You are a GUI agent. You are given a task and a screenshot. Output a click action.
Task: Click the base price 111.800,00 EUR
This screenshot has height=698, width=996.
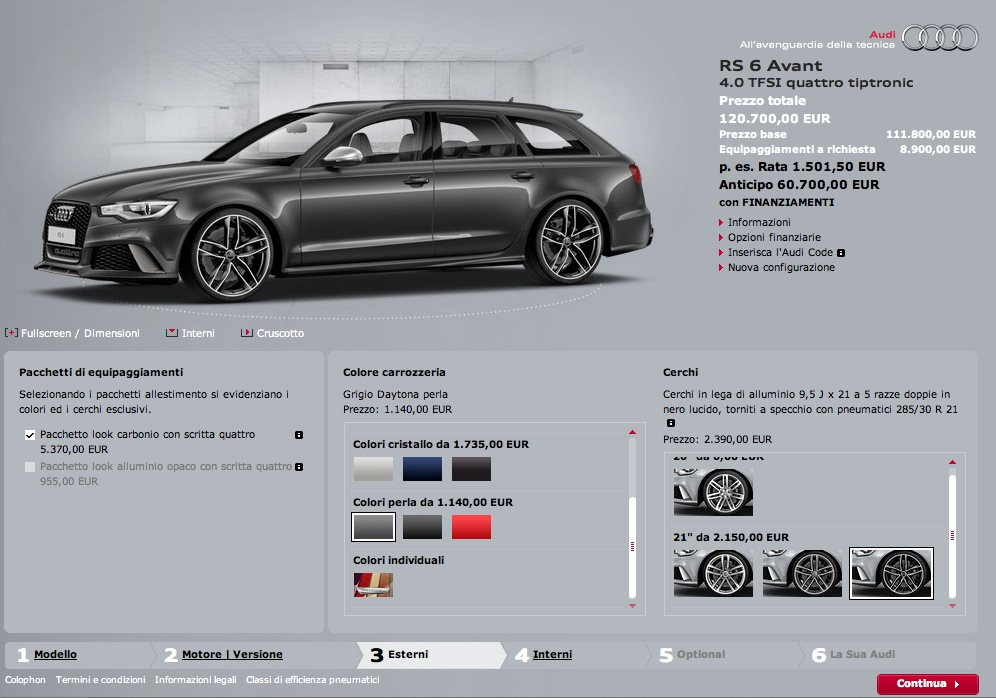(931, 135)
